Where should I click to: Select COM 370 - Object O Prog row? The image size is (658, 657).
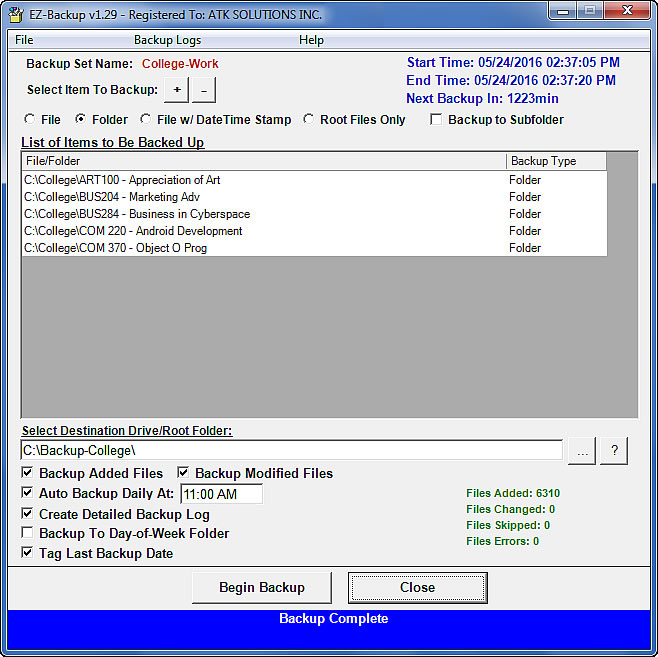click(x=314, y=248)
